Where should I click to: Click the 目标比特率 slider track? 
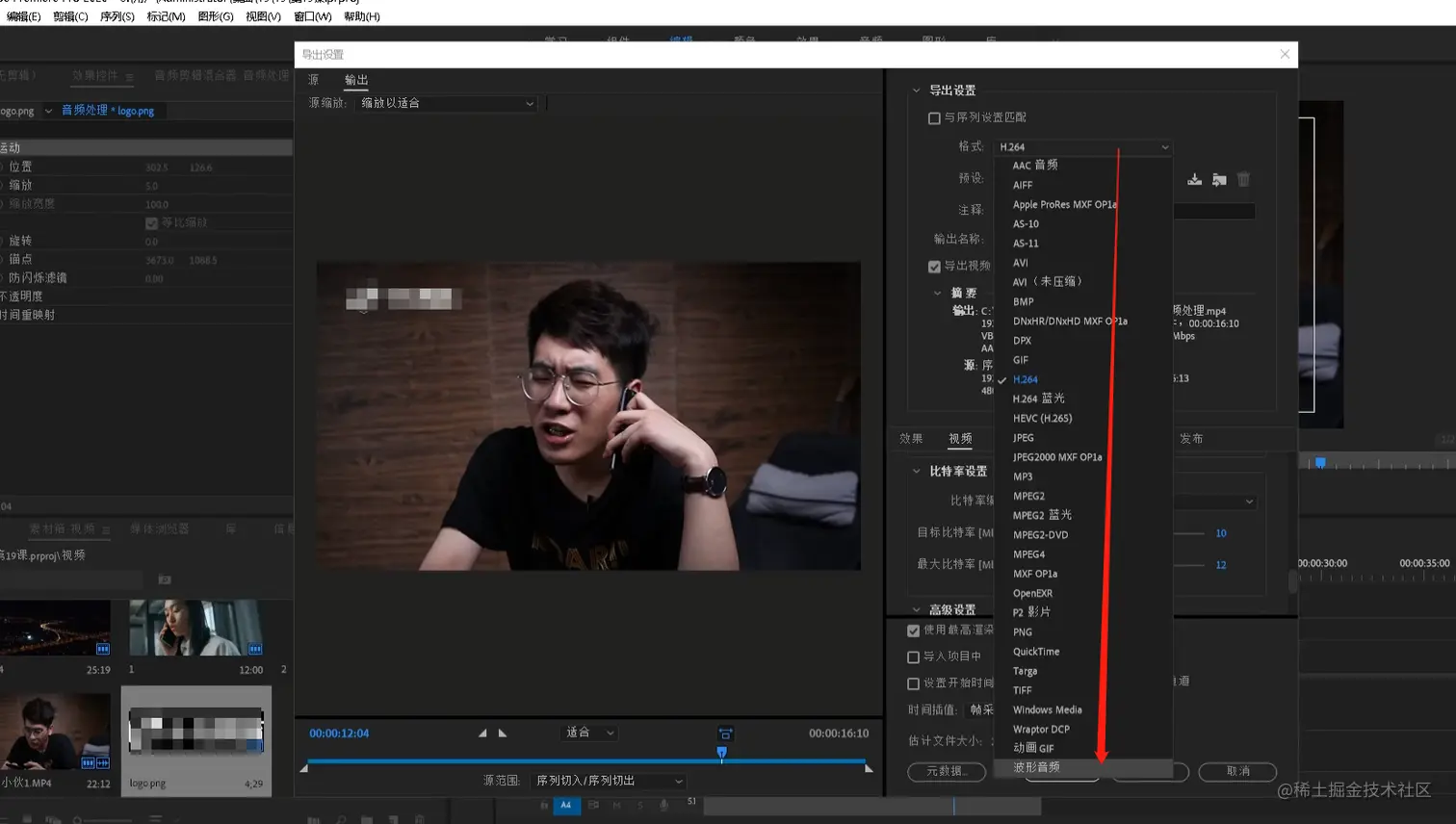[1189, 533]
